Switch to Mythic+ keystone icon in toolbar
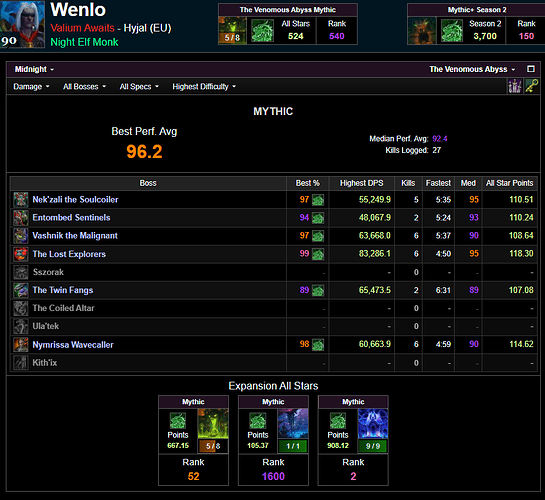 [x=532, y=86]
